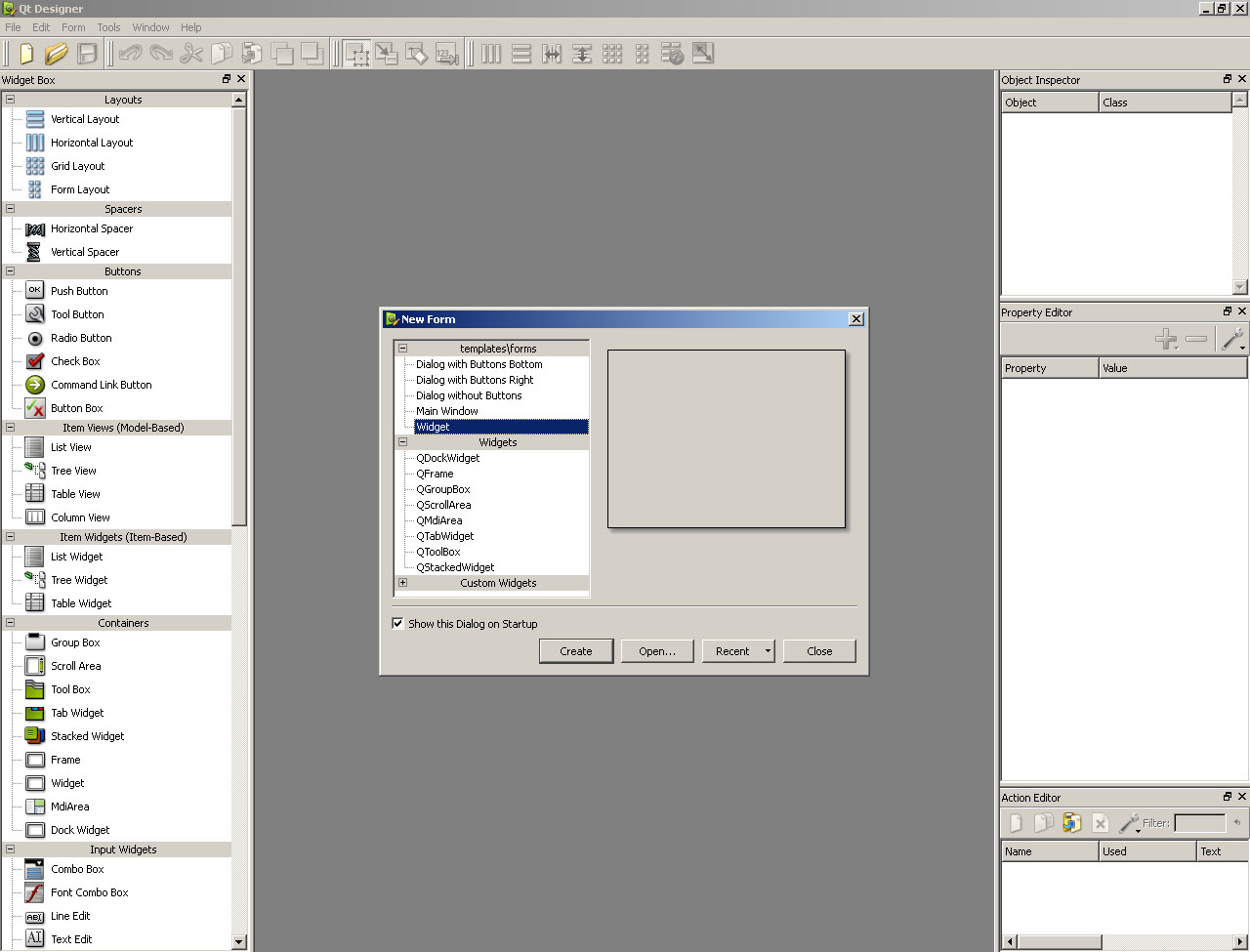Click the Cut scissors toolbar icon

191,54
